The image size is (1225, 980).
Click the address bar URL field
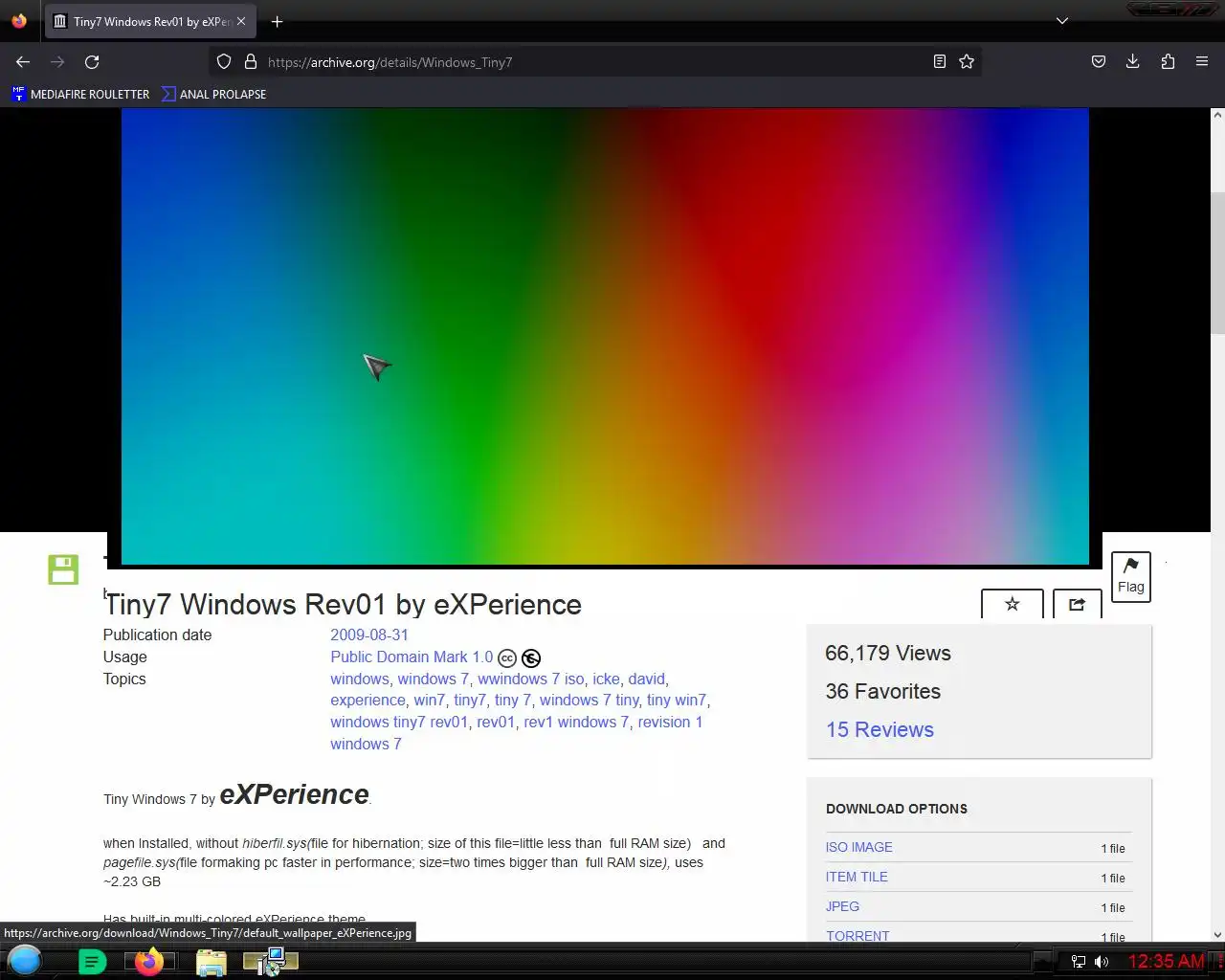tap(593, 61)
